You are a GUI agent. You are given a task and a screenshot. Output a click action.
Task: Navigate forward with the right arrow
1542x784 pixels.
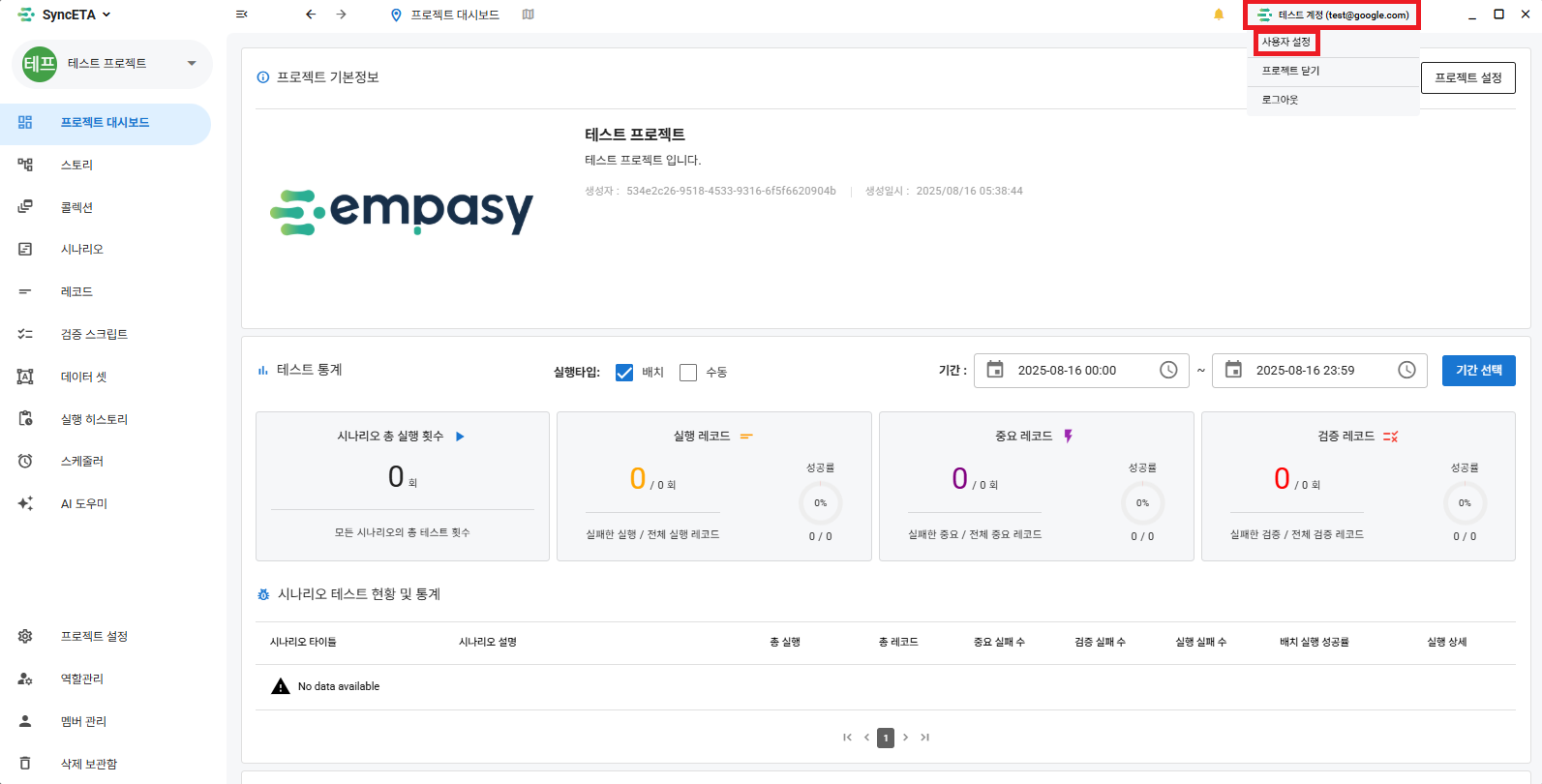coord(342,15)
